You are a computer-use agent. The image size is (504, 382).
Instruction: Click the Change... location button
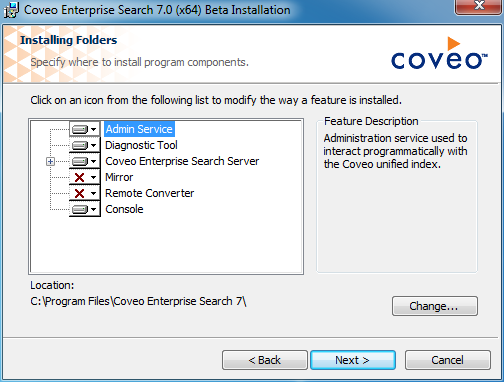[435, 306]
